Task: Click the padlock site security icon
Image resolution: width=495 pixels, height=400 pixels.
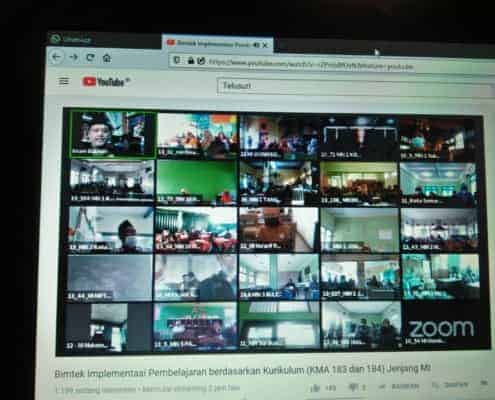Action: [x=191, y=60]
